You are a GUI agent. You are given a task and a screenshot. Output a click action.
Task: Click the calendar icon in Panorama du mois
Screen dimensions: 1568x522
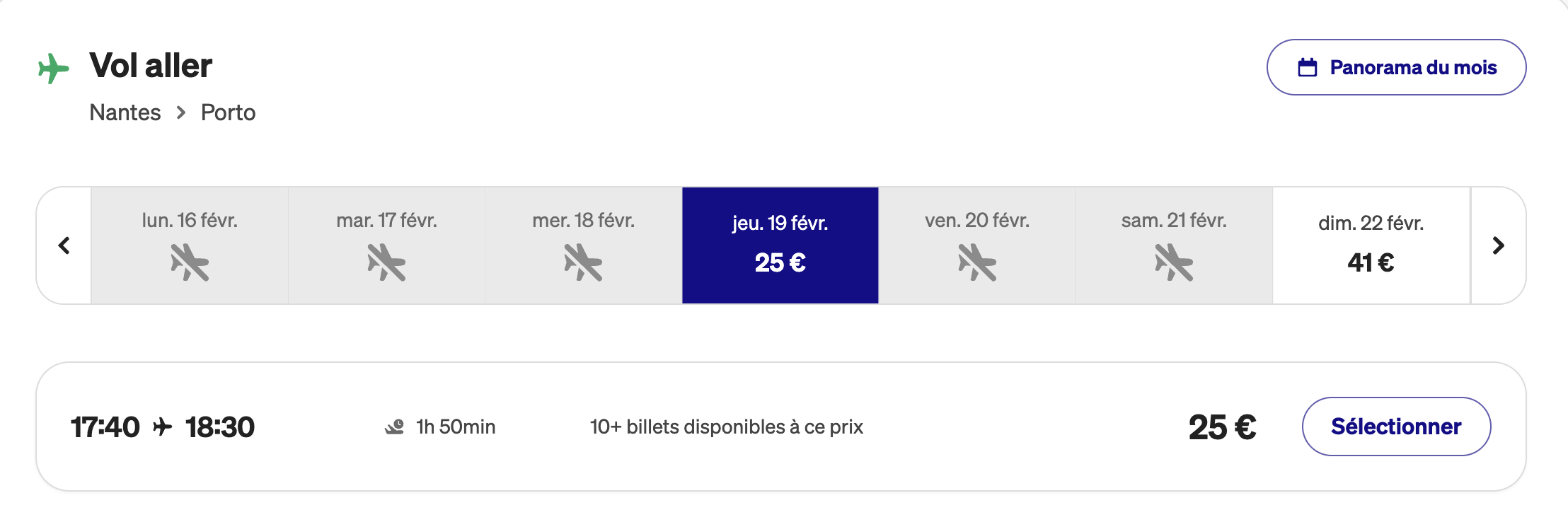1307,68
